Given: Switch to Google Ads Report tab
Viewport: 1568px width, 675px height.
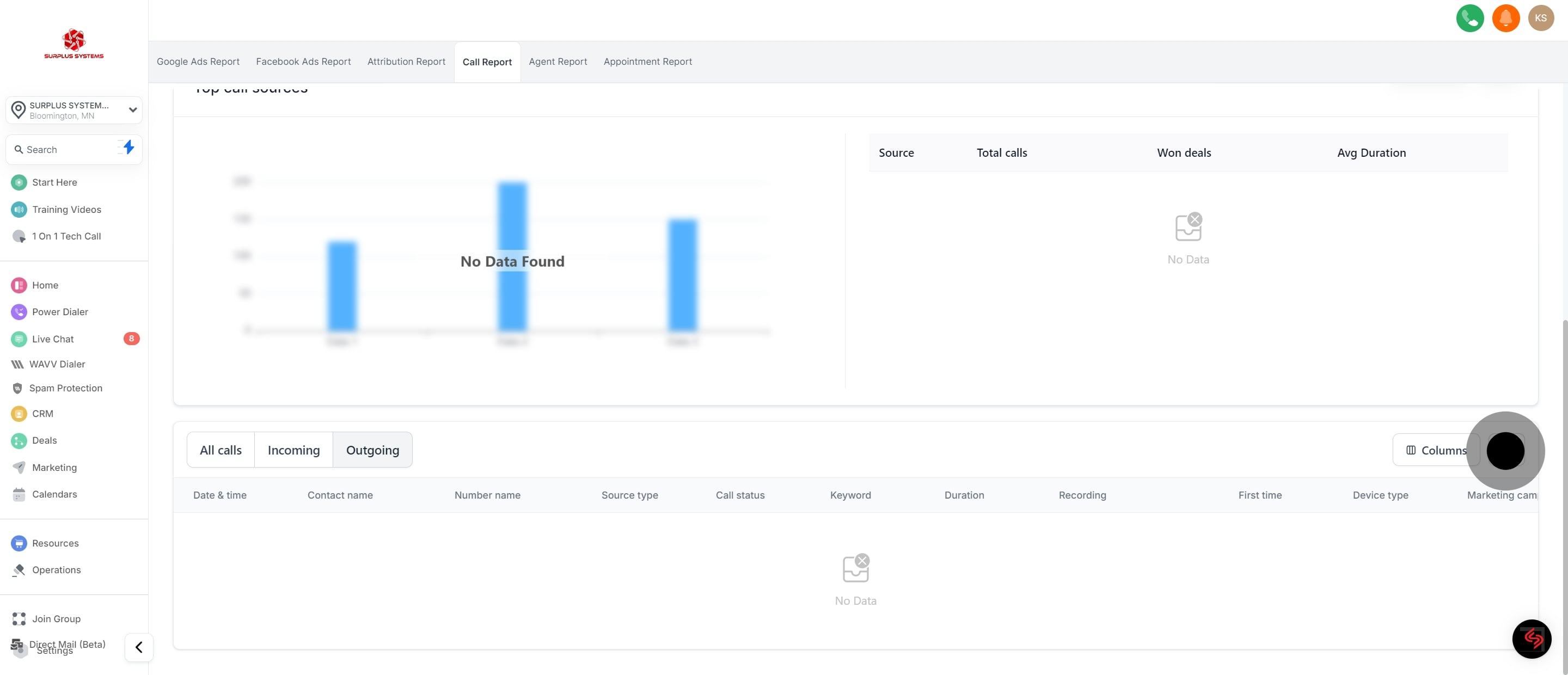Looking at the screenshot, I should click(198, 62).
